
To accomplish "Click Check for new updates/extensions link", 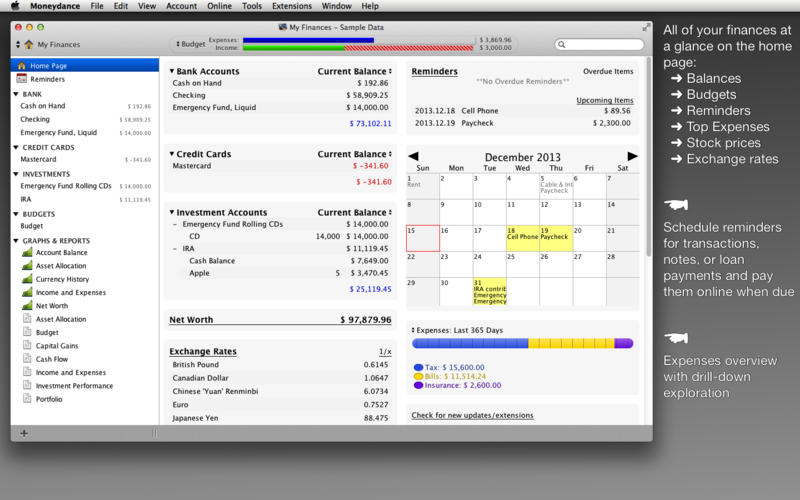I will tap(472, 415).
